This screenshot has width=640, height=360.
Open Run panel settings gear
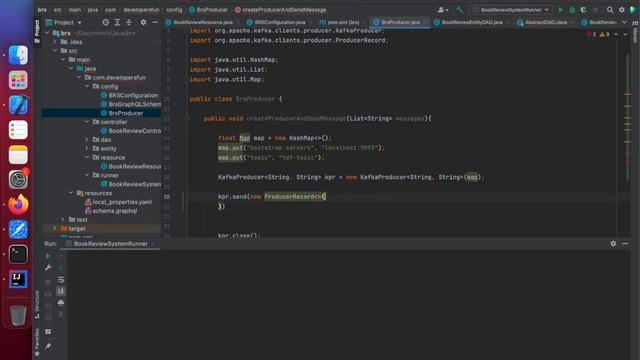point(613,243)
